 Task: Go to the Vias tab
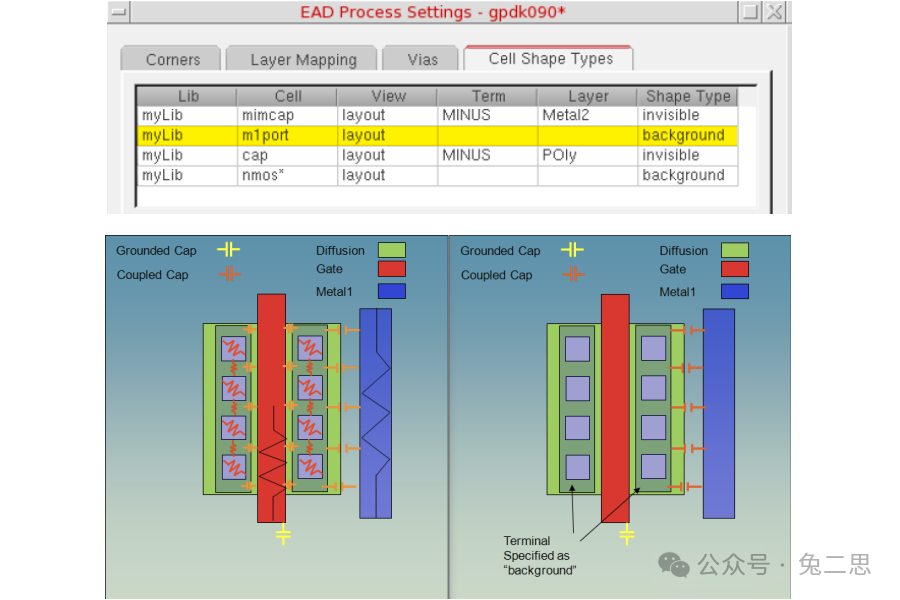[422, 59]
